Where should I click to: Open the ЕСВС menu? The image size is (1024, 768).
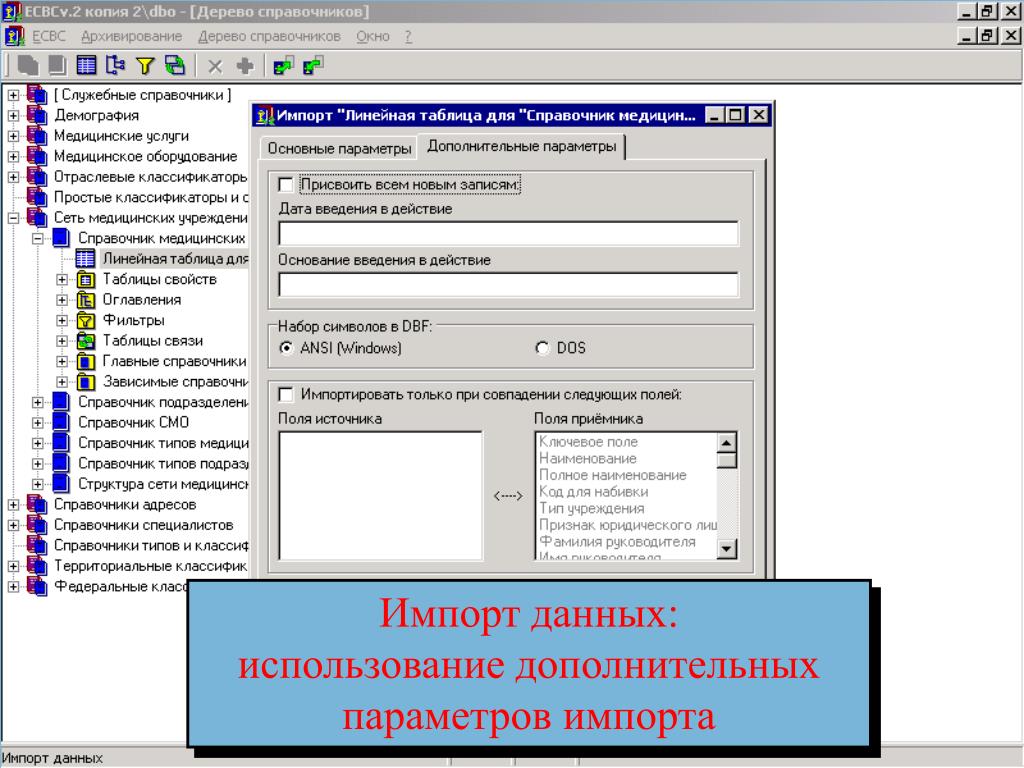(49, 37)
